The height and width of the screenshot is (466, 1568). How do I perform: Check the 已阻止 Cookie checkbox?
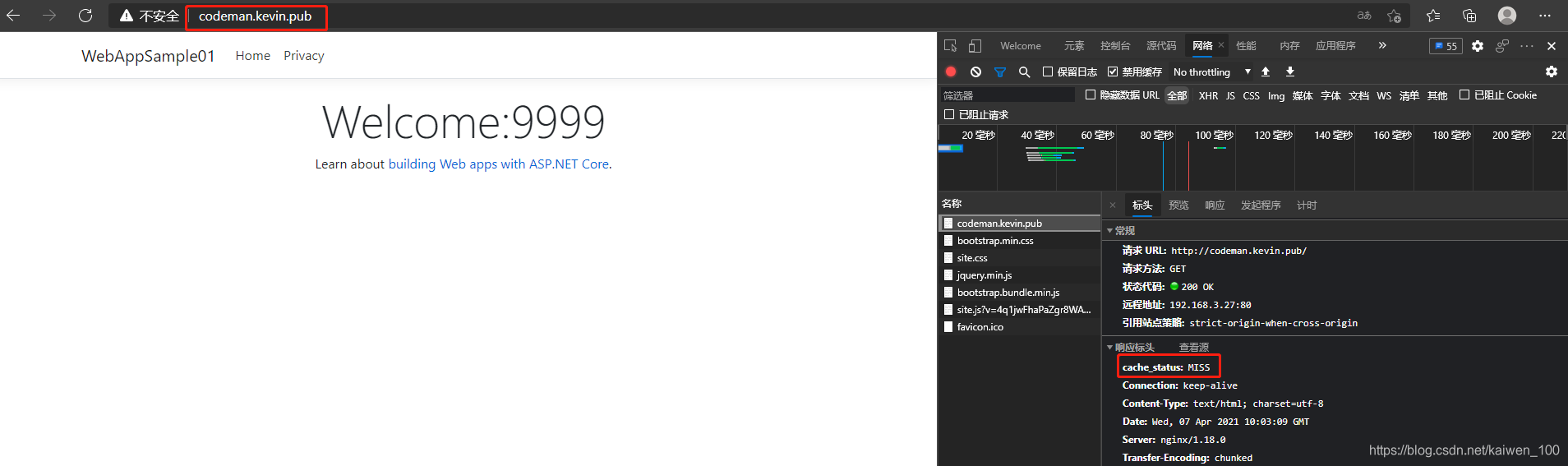click(1464, 95)
